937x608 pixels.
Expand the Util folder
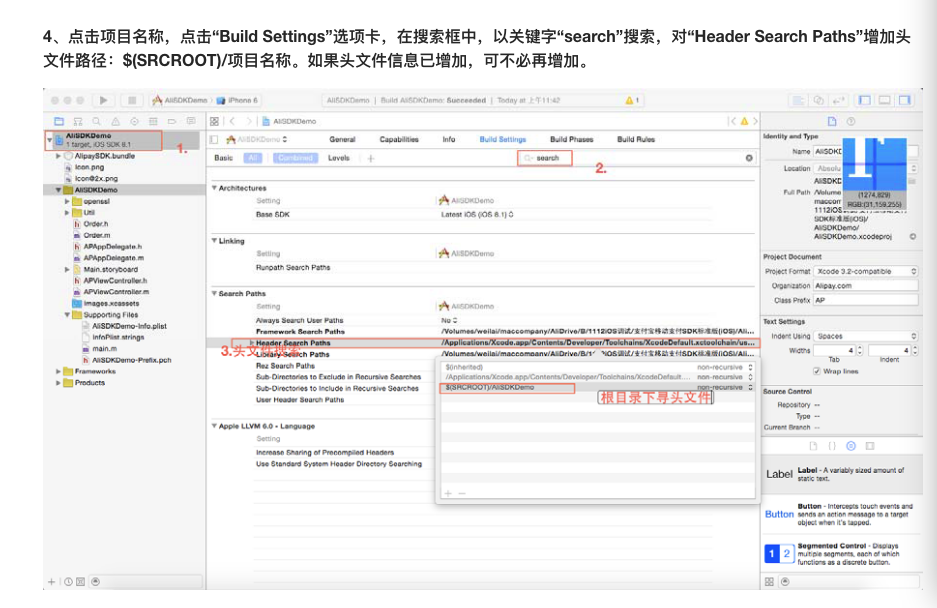(x=67, y=213)
